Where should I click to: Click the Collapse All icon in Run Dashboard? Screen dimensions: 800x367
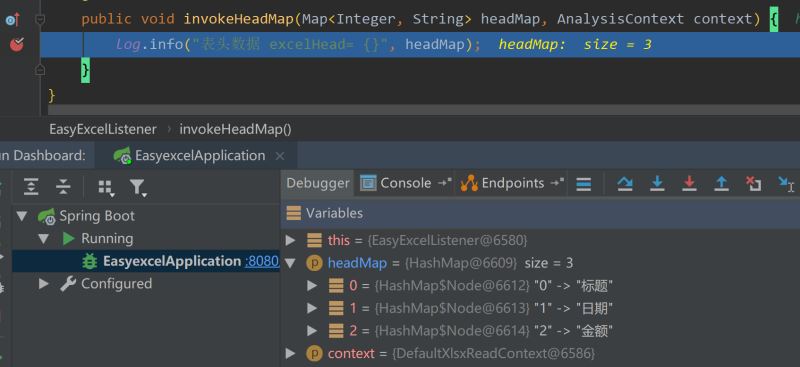[63, 187]
